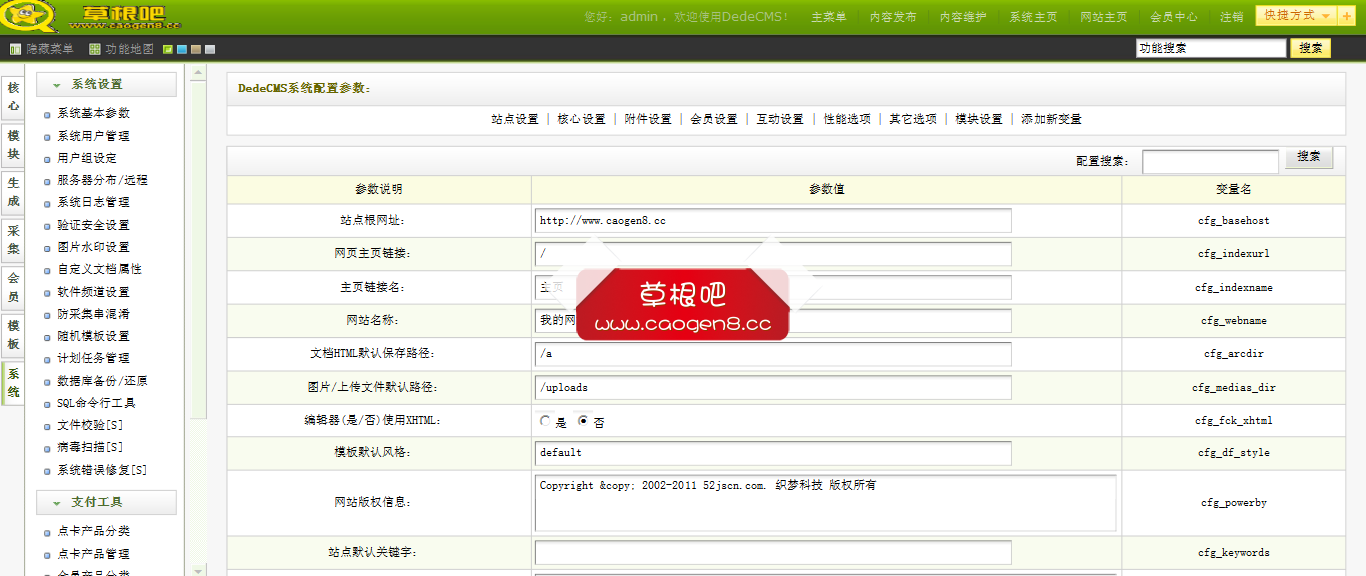Switch to the 性能选项 tab
The image size is (1366, 576).
pos(848,118)
